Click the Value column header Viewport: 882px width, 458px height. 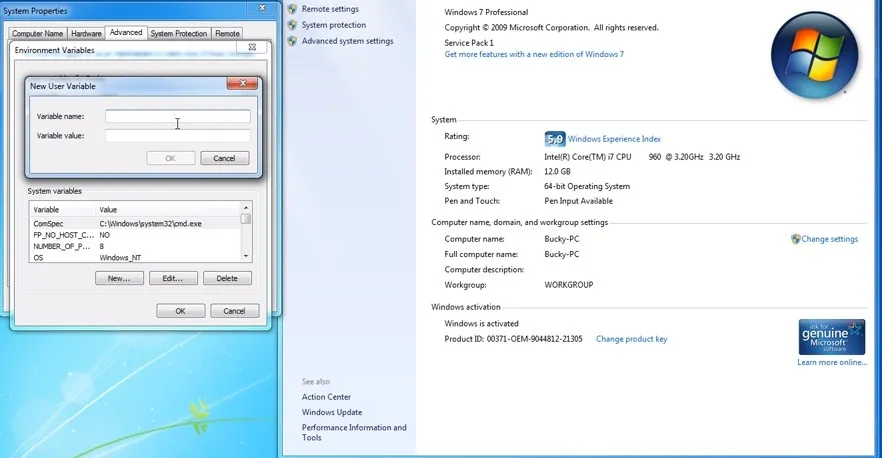point(168,210)
